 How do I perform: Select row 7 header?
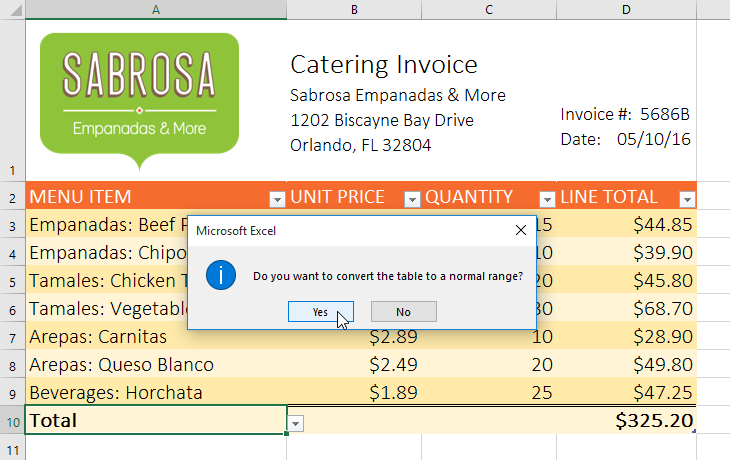click(12, 336)
